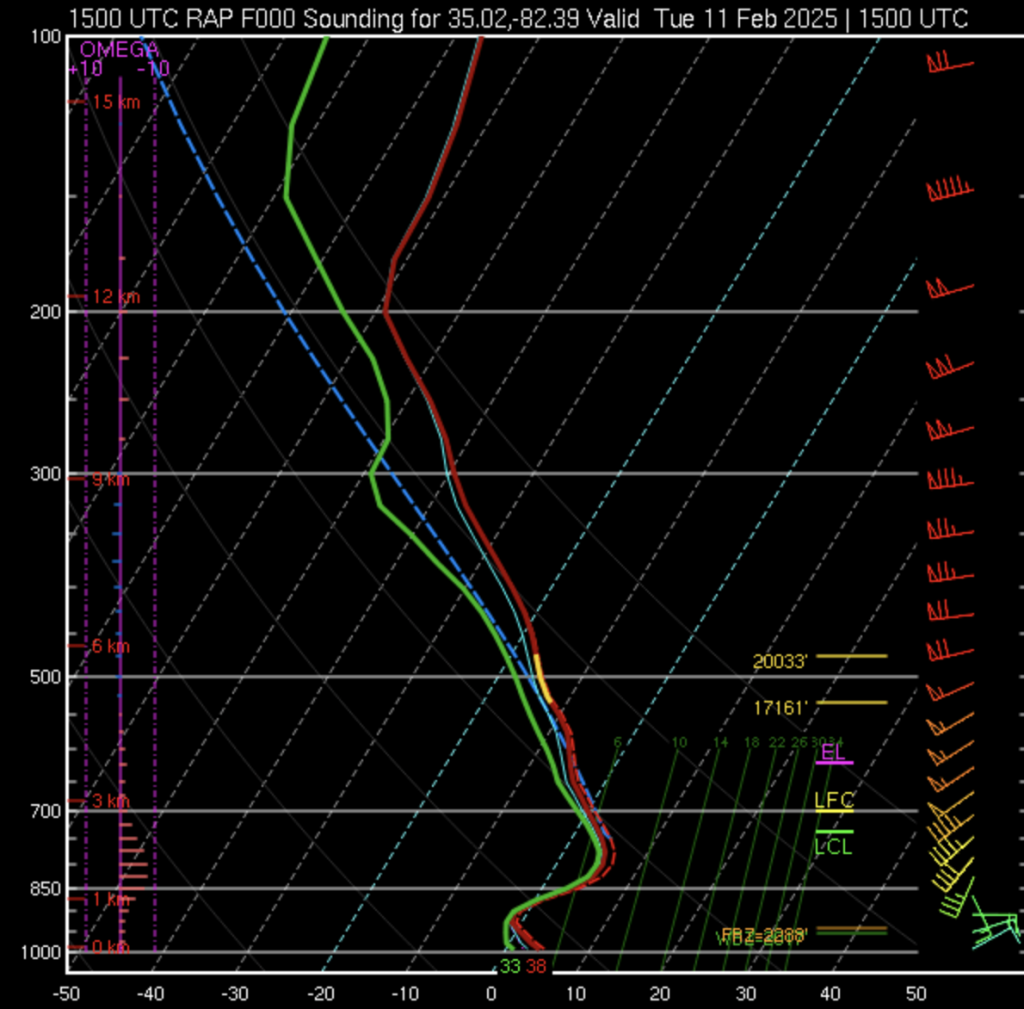Select the magenta OMEGA label
The image size is (1024, 1009).
(x=118, y=50)
